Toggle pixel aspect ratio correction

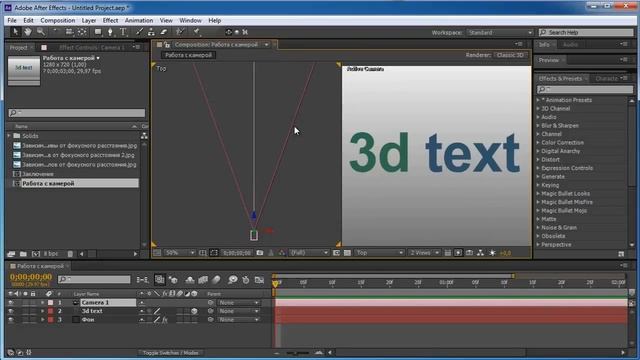pos(448,253)
